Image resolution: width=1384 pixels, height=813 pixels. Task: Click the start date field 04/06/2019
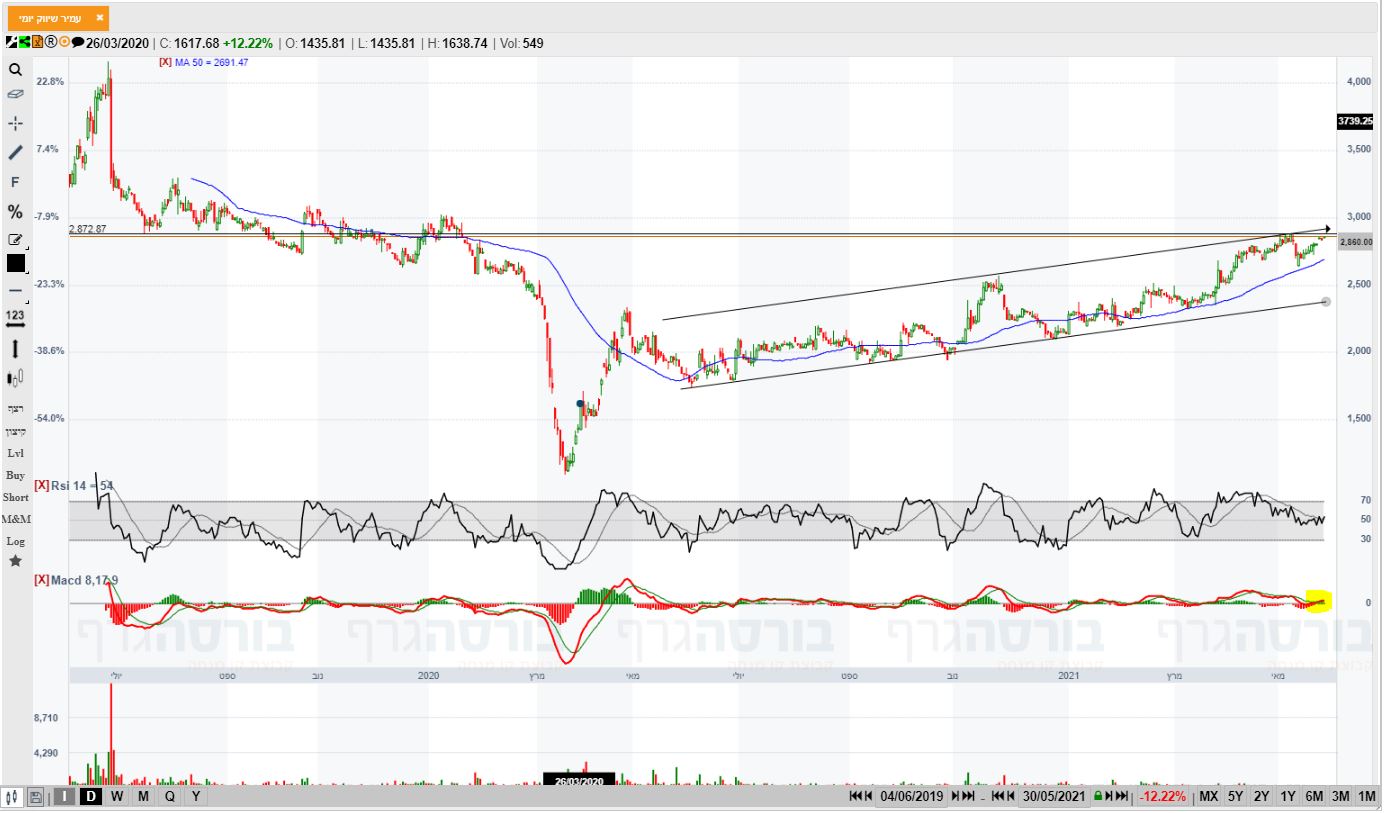click(912, 797)
